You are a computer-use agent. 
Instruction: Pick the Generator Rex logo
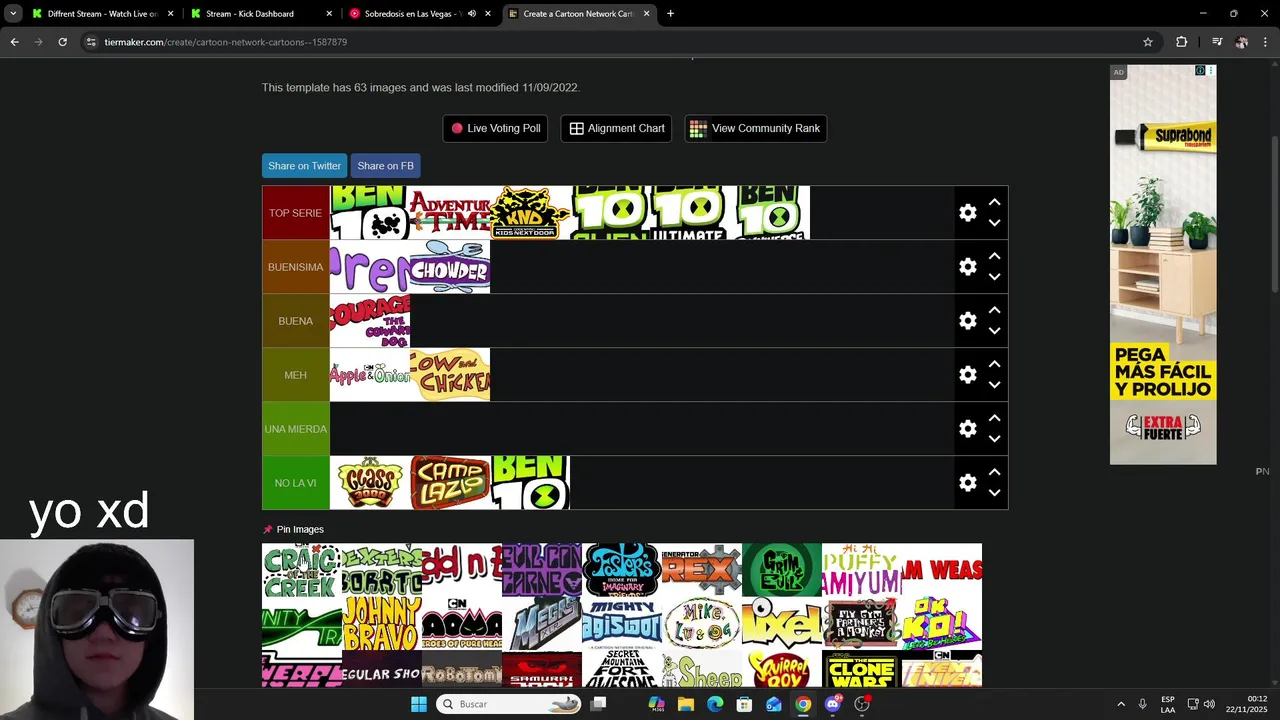702,570
